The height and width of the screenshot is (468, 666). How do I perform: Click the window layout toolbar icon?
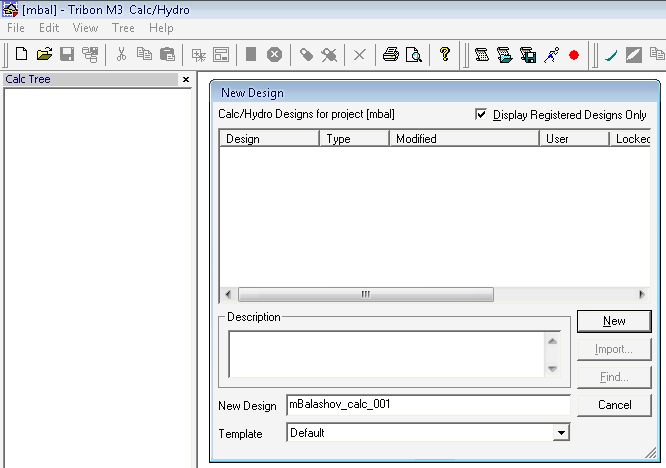click(221, 55)
